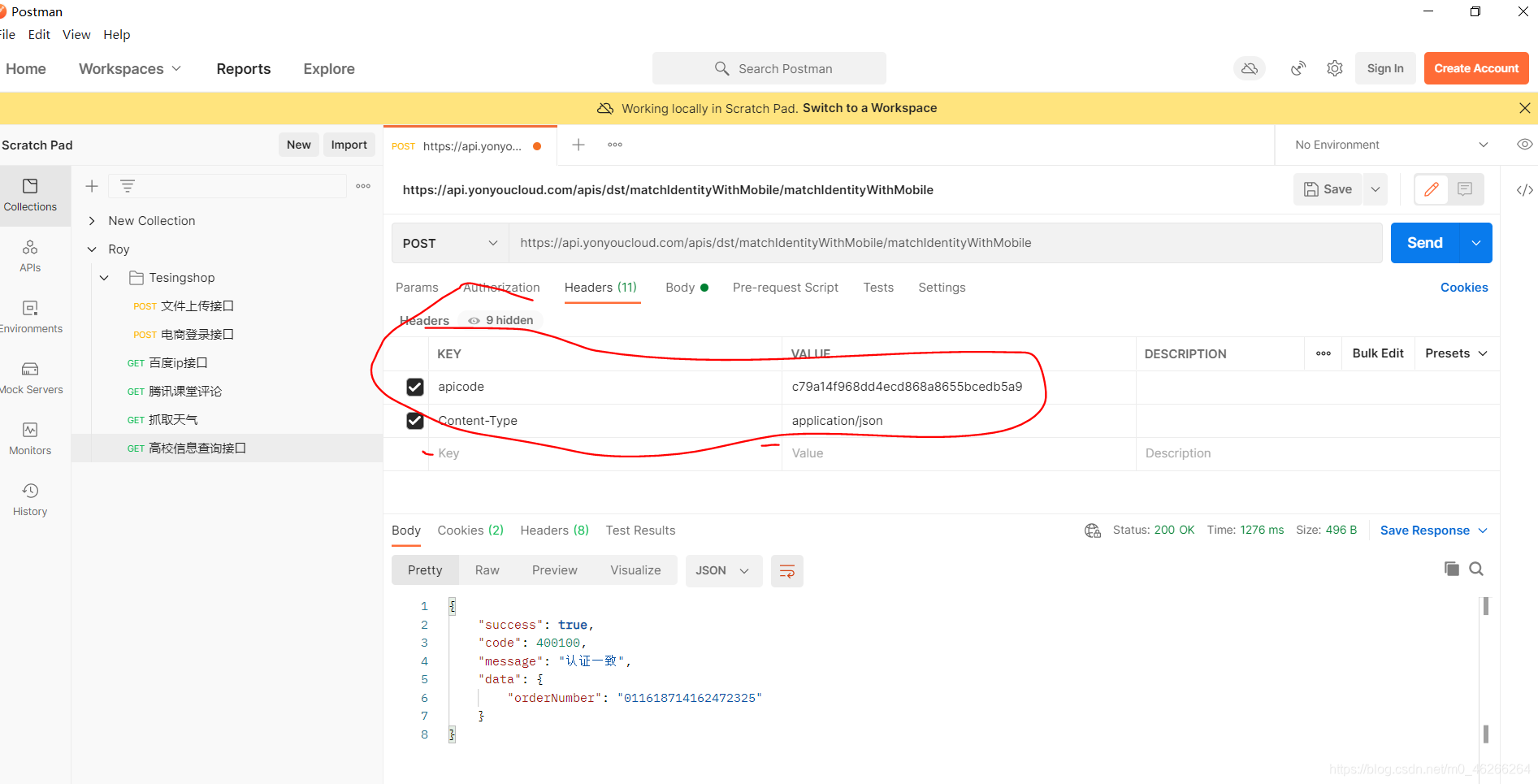Open the APIs sidebar panel
1538x784 pixels.
pyautogui.click(x=30, y=256)
